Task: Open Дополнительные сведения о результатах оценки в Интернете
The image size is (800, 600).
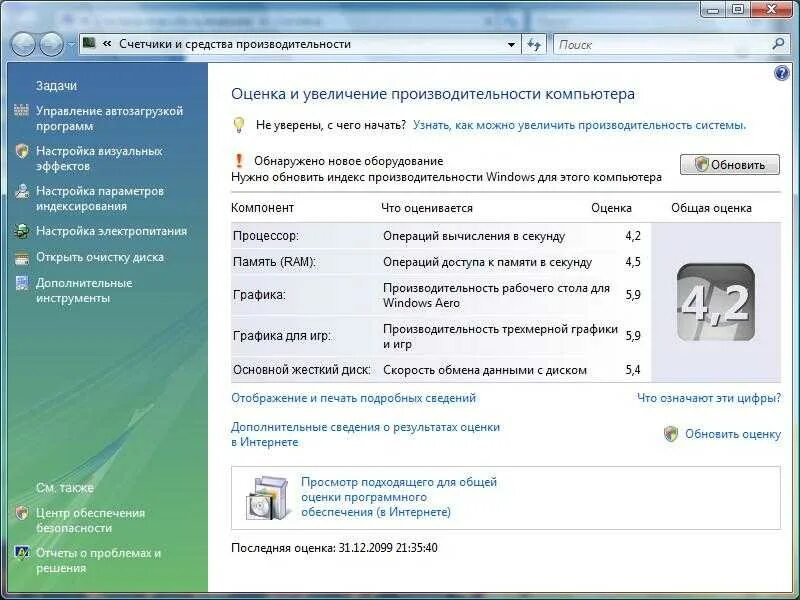Action: point(365,434)
